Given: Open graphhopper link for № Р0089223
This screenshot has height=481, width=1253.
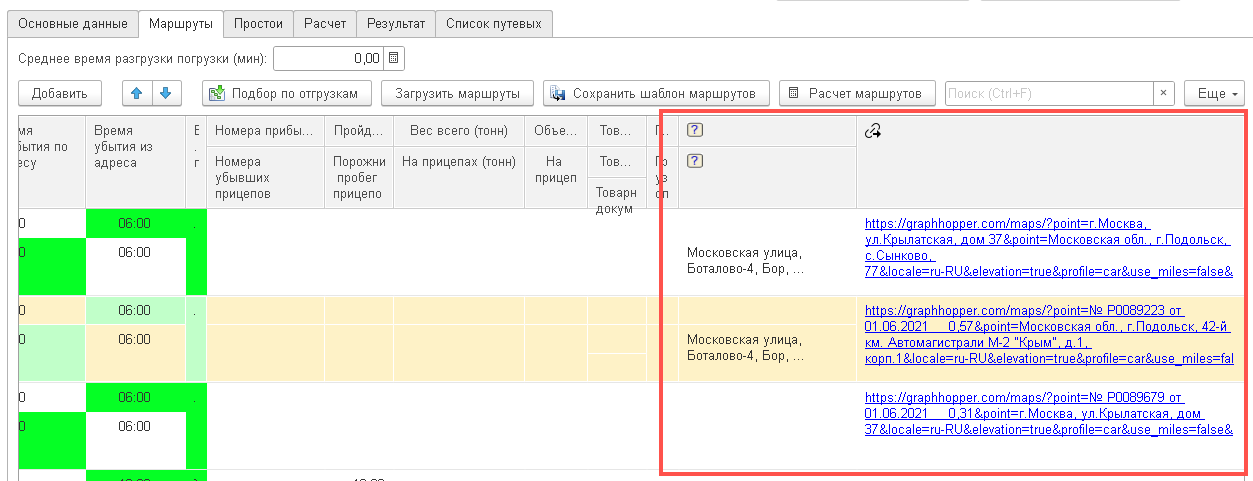Looking at the screenshot, I should [x=1049, y=334].
